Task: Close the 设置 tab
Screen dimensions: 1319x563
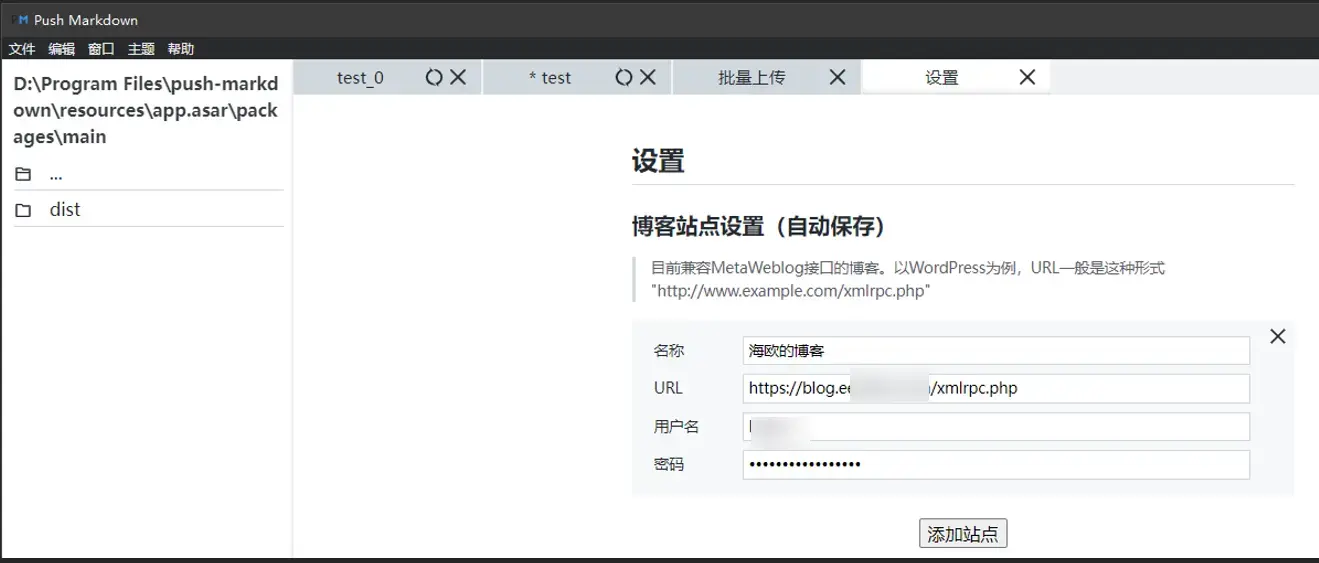Action: click(1027, 77)
